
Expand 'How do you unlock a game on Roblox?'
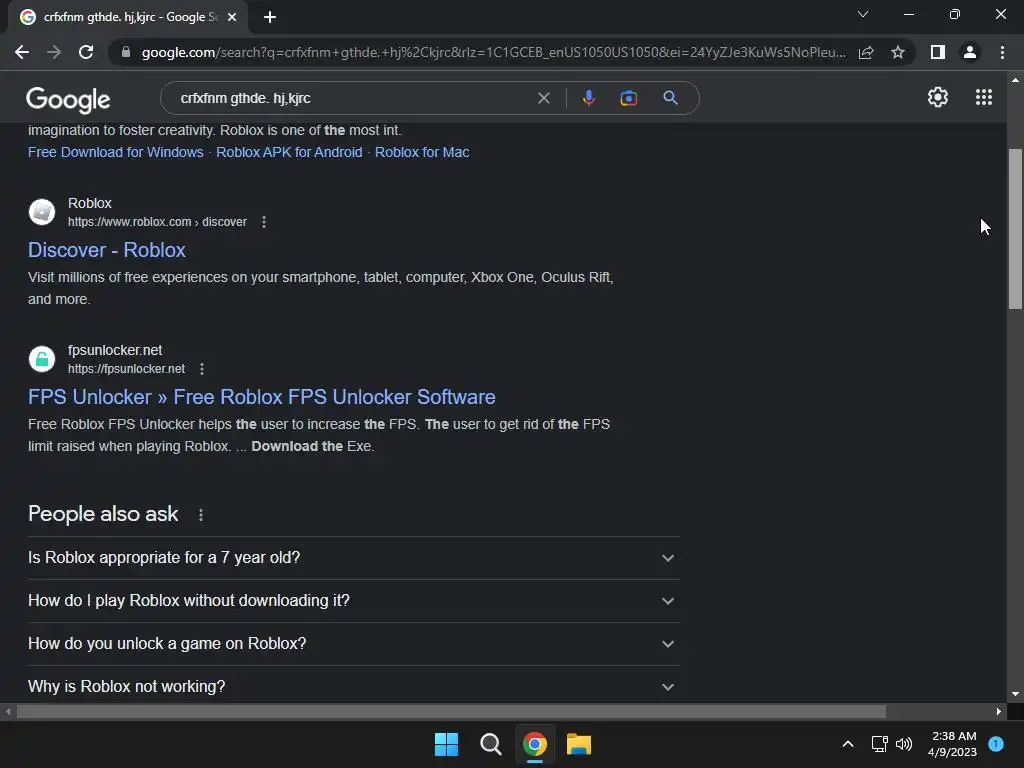353,644
